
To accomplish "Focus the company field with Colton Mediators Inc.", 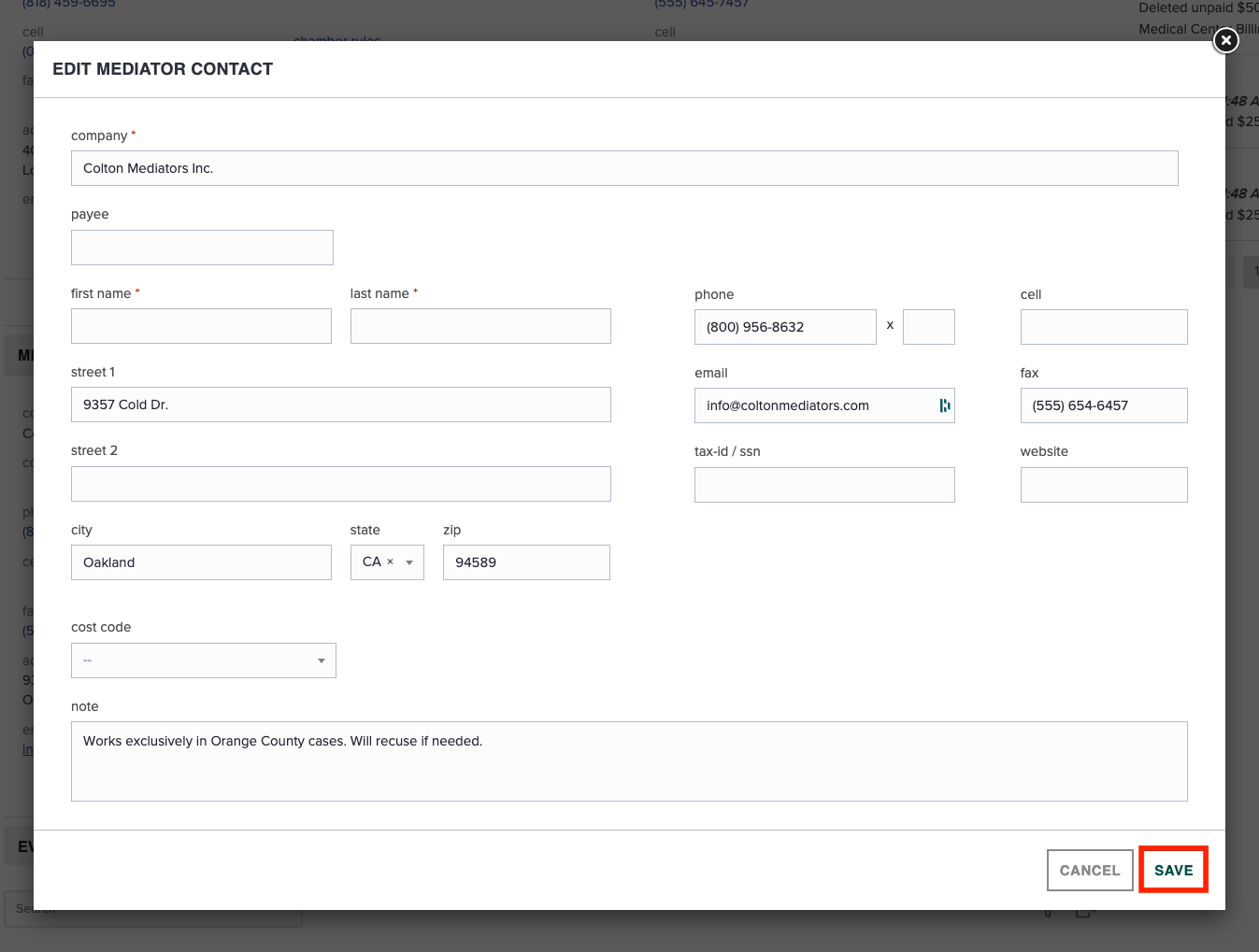I will tap(624, 168).
